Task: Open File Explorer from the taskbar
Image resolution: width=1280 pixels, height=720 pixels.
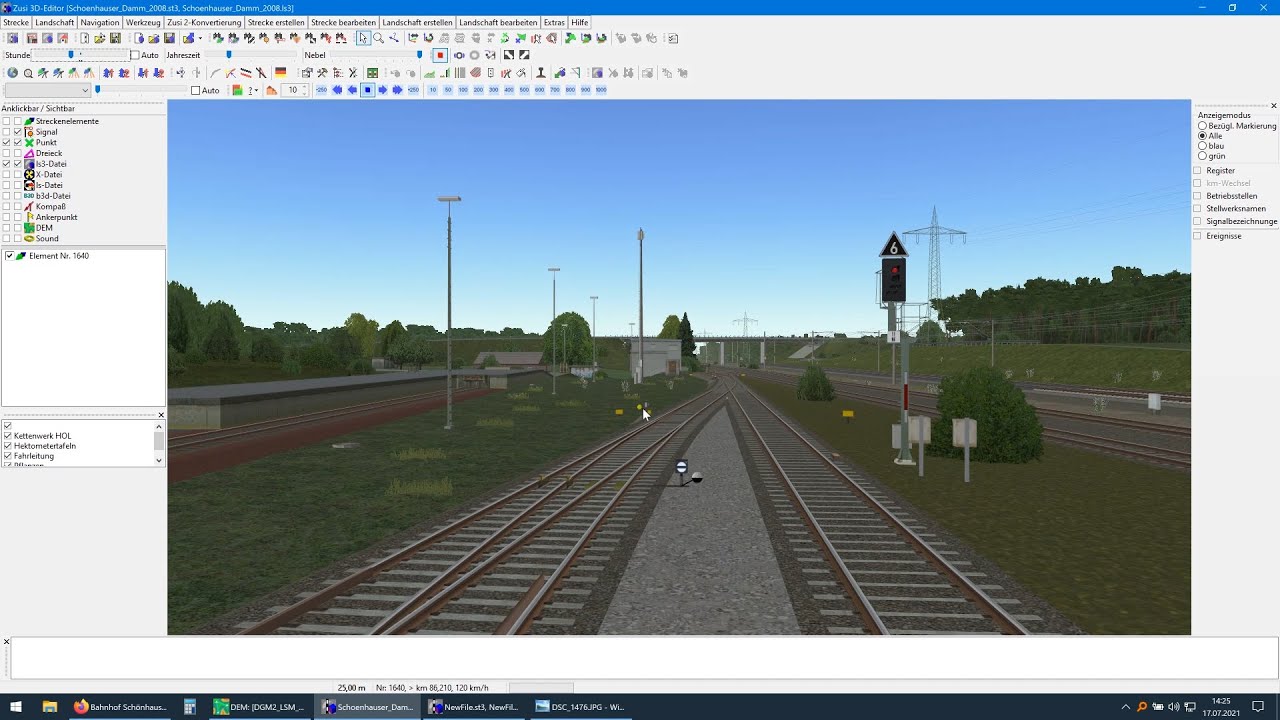Action: pos(49,707)
